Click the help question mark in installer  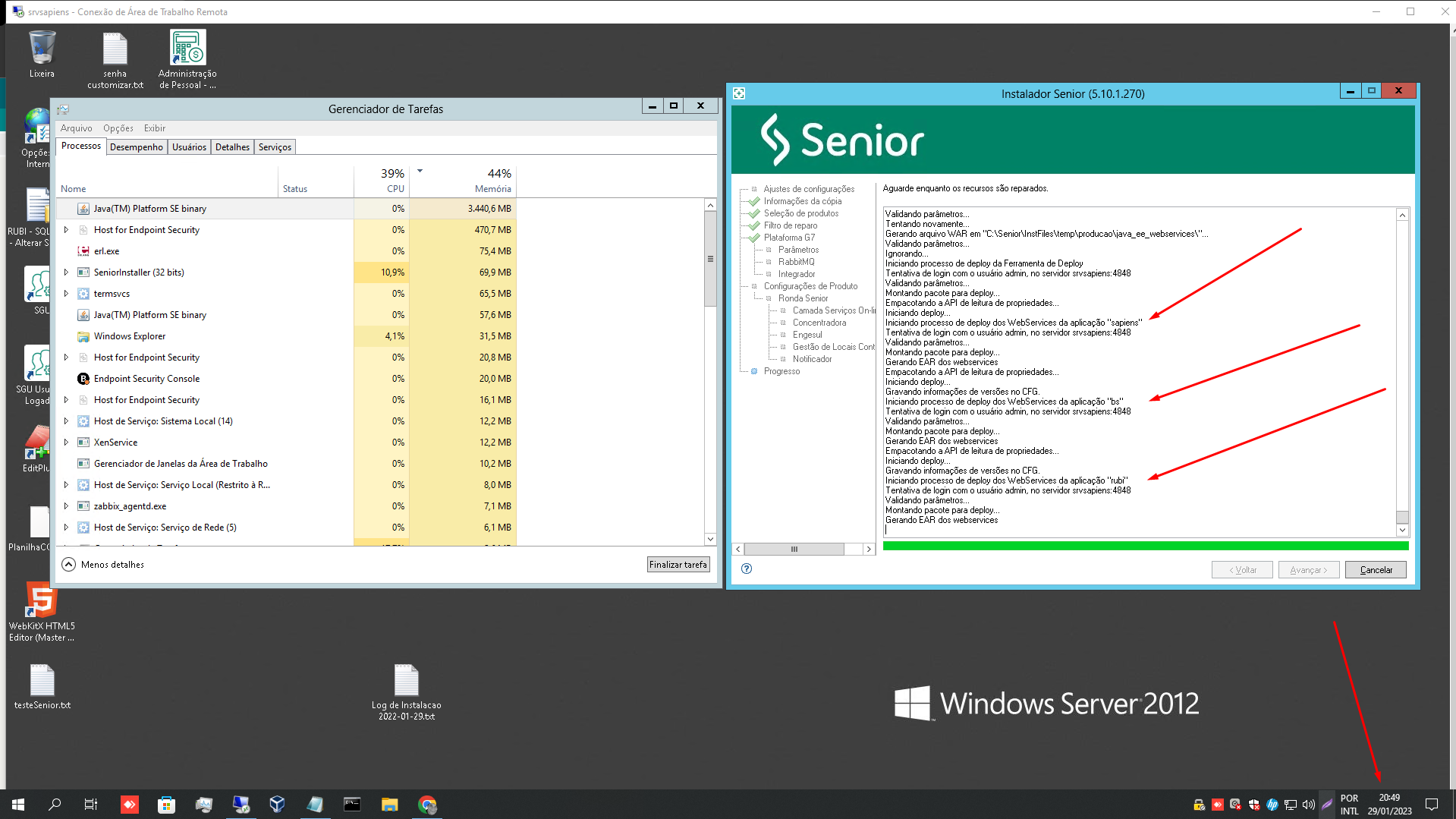[747, 569]
